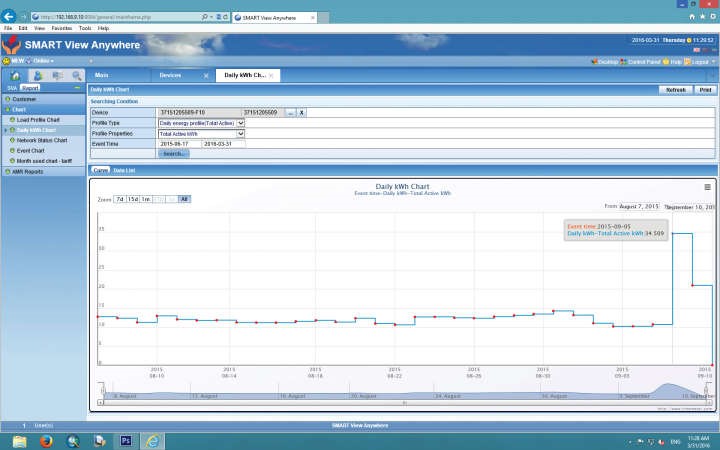Expand the Customer sidebar section
This screenshot has width=720, height=450.
point(43,99)
